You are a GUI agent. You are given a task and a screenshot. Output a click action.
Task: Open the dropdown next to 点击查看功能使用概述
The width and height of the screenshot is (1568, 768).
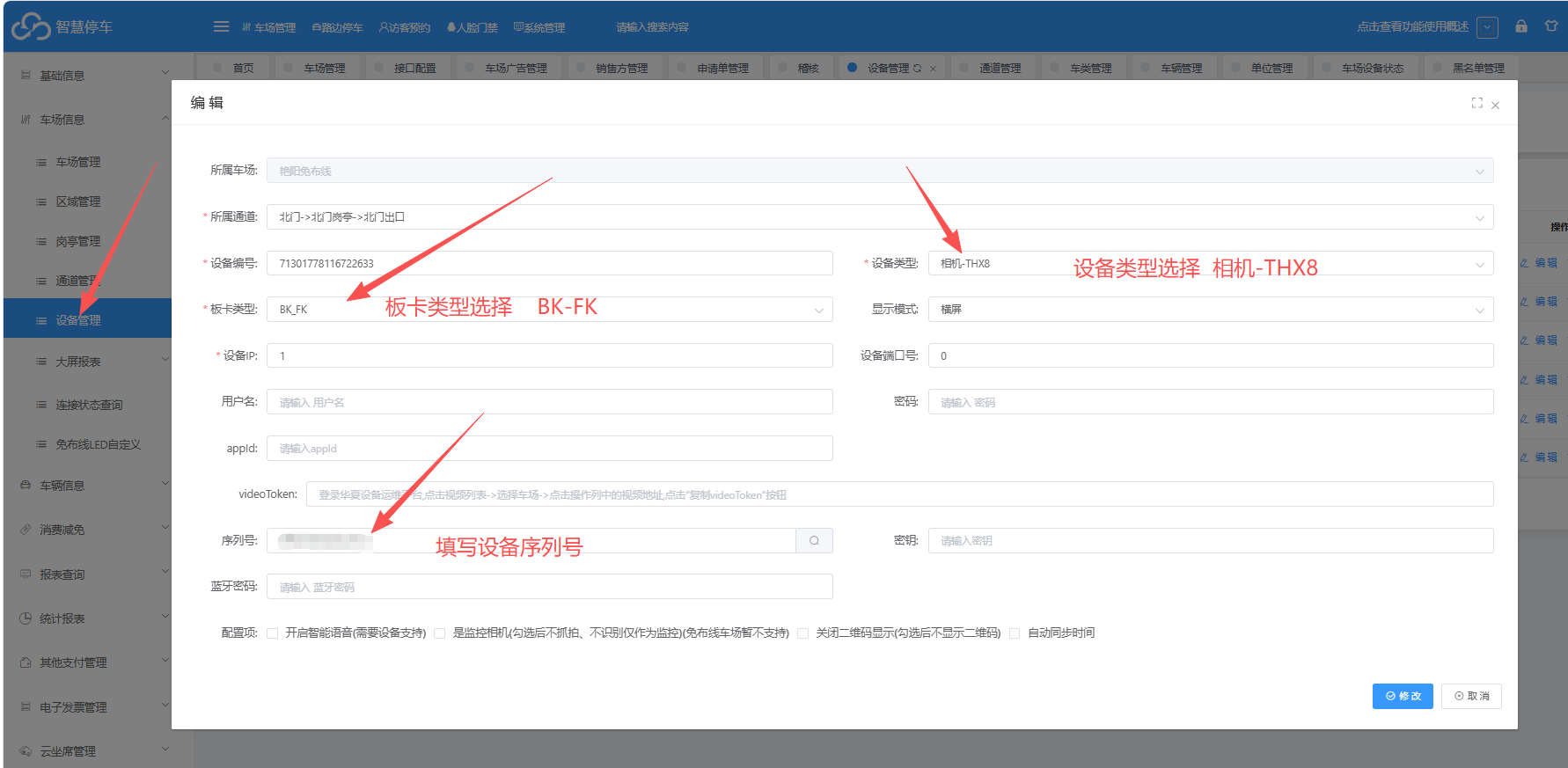click(x=1487, y=26)
